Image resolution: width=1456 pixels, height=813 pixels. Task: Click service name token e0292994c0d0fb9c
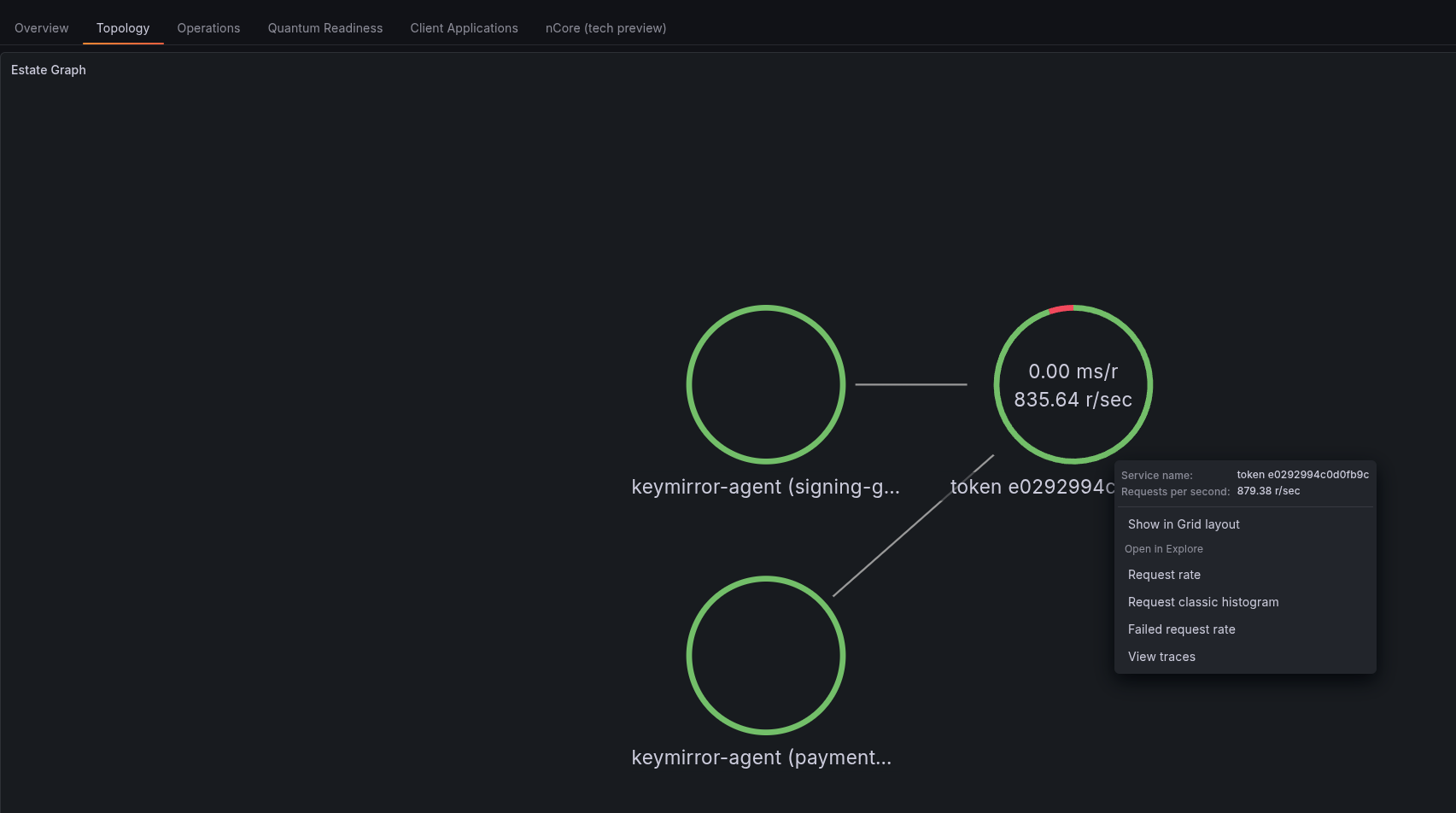coord(1302,475)
